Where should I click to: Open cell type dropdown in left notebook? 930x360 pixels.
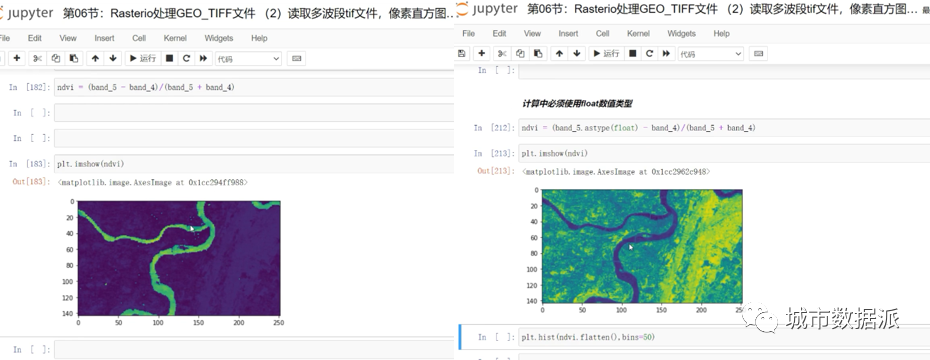(x=248, y=58)
